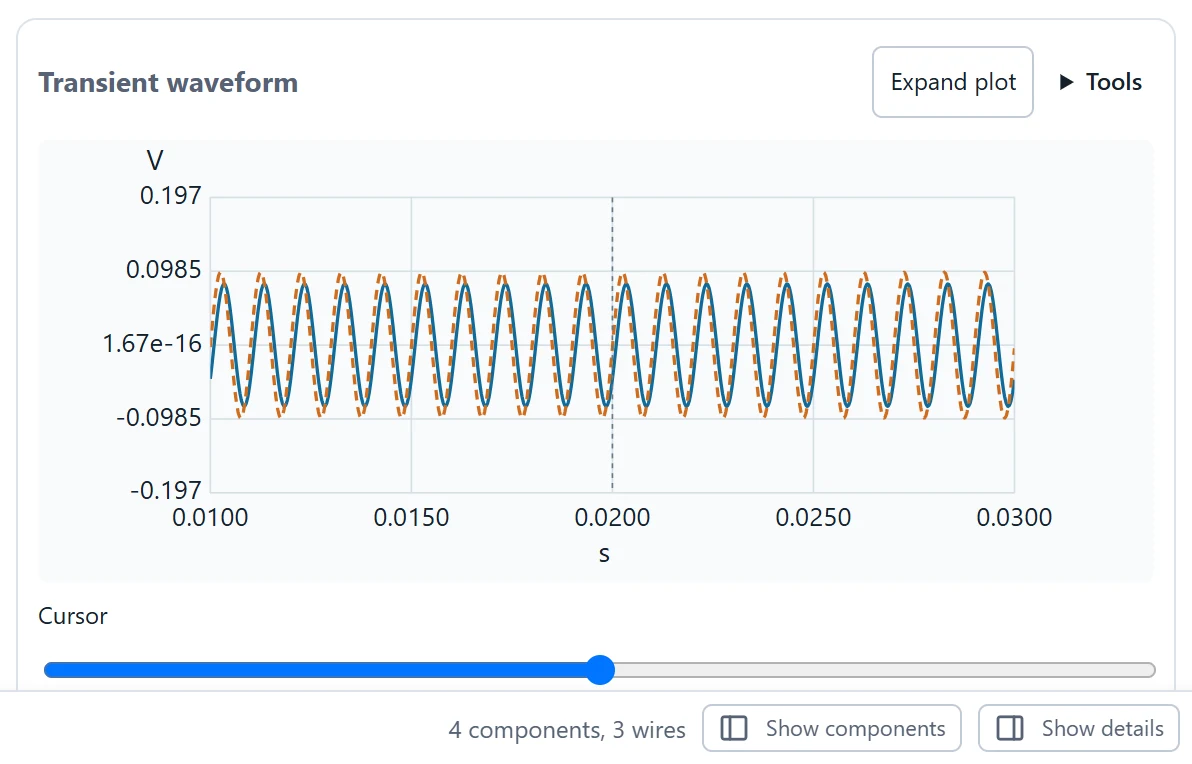Expand the Tools disclosure triangle

(1067, 82)
